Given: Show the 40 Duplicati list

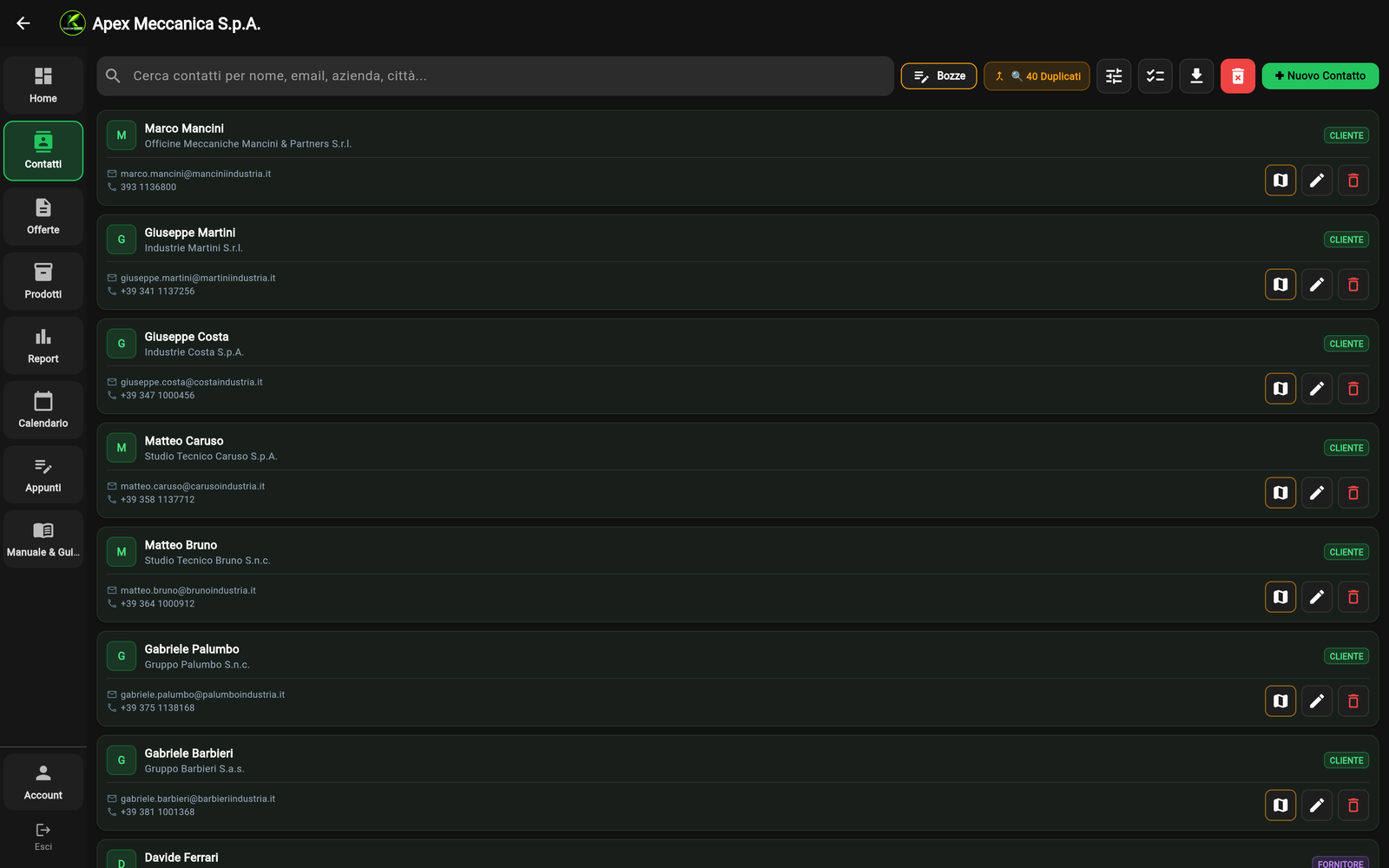Looking at the screenshot, I should (x=1037, y=76).
